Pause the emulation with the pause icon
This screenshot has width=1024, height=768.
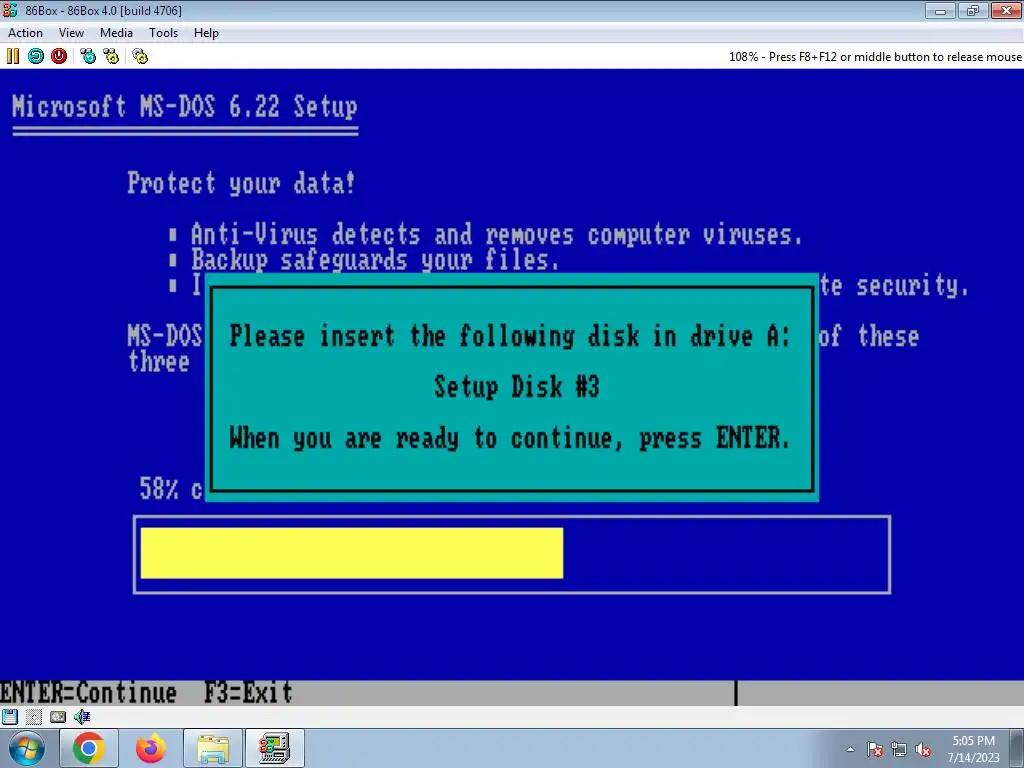click(12, 56)
